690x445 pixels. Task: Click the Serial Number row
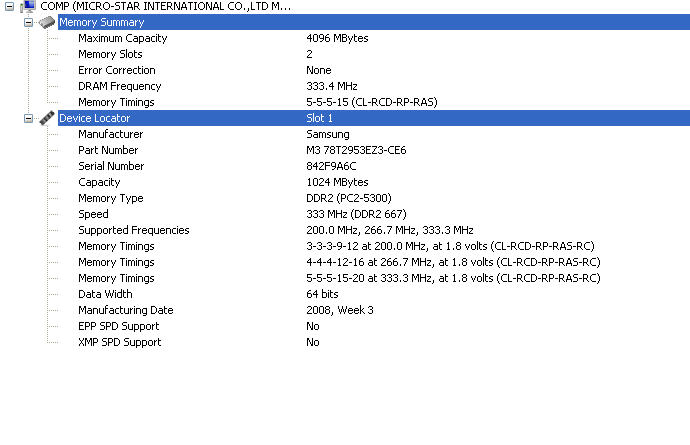111,166
